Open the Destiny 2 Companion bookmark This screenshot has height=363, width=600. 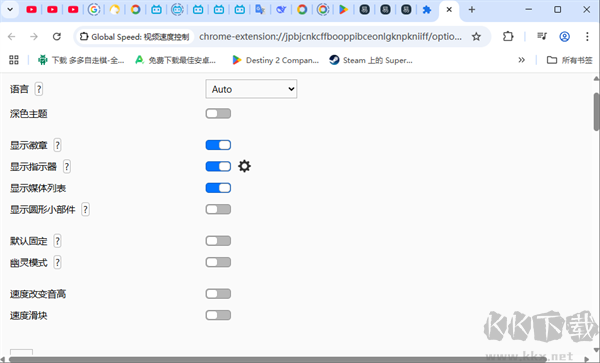point(276,60)
